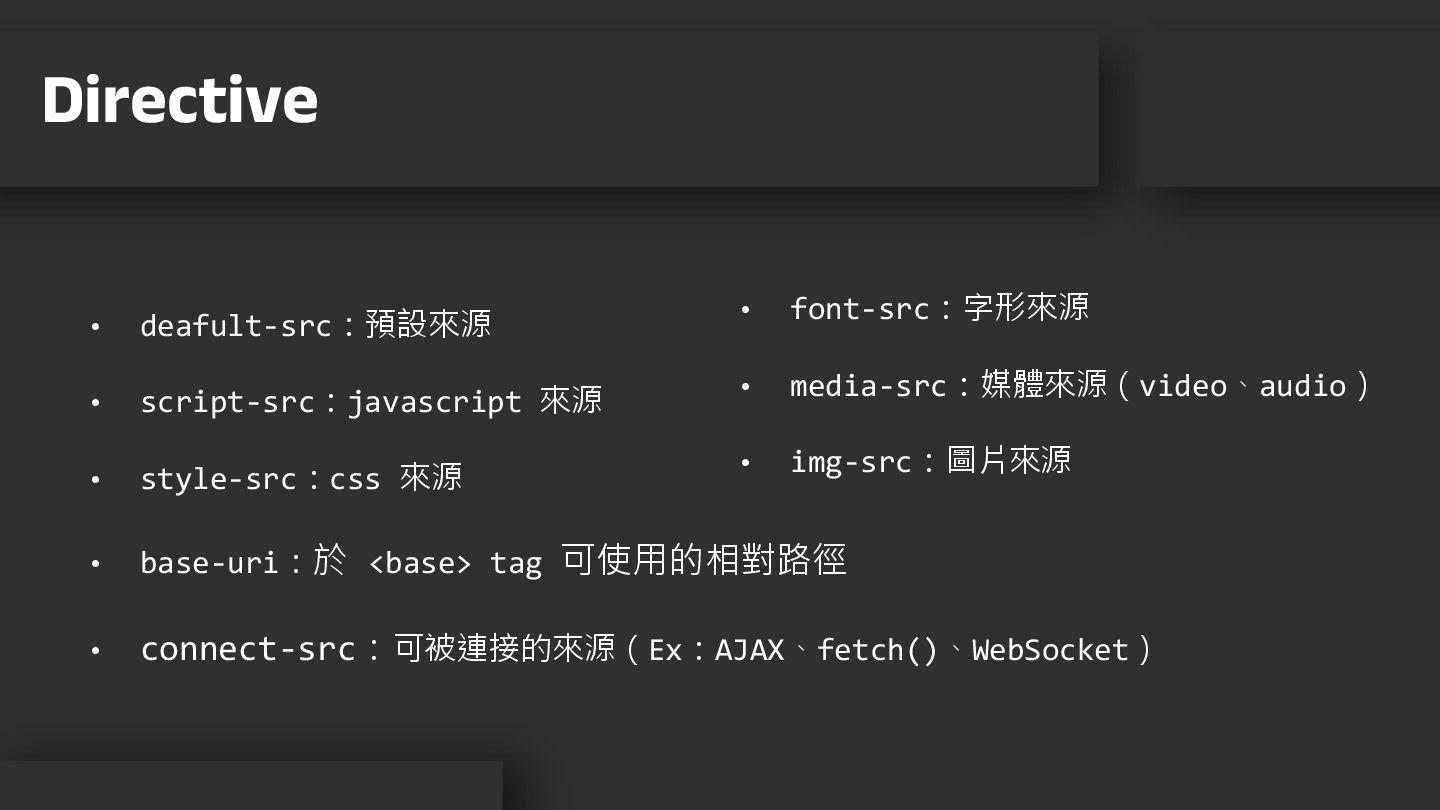Select the style-src css line
The height and width of the screenshot is (810, 1440).
pos(300,478)
